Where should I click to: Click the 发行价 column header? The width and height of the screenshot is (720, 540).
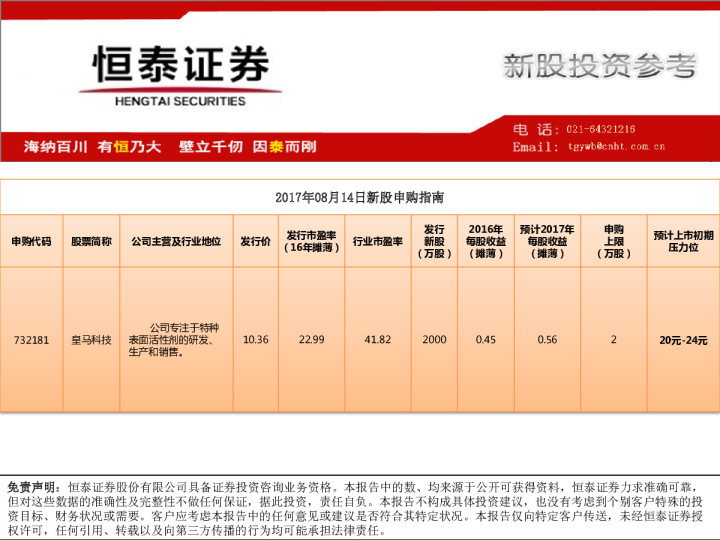(256, 241)
